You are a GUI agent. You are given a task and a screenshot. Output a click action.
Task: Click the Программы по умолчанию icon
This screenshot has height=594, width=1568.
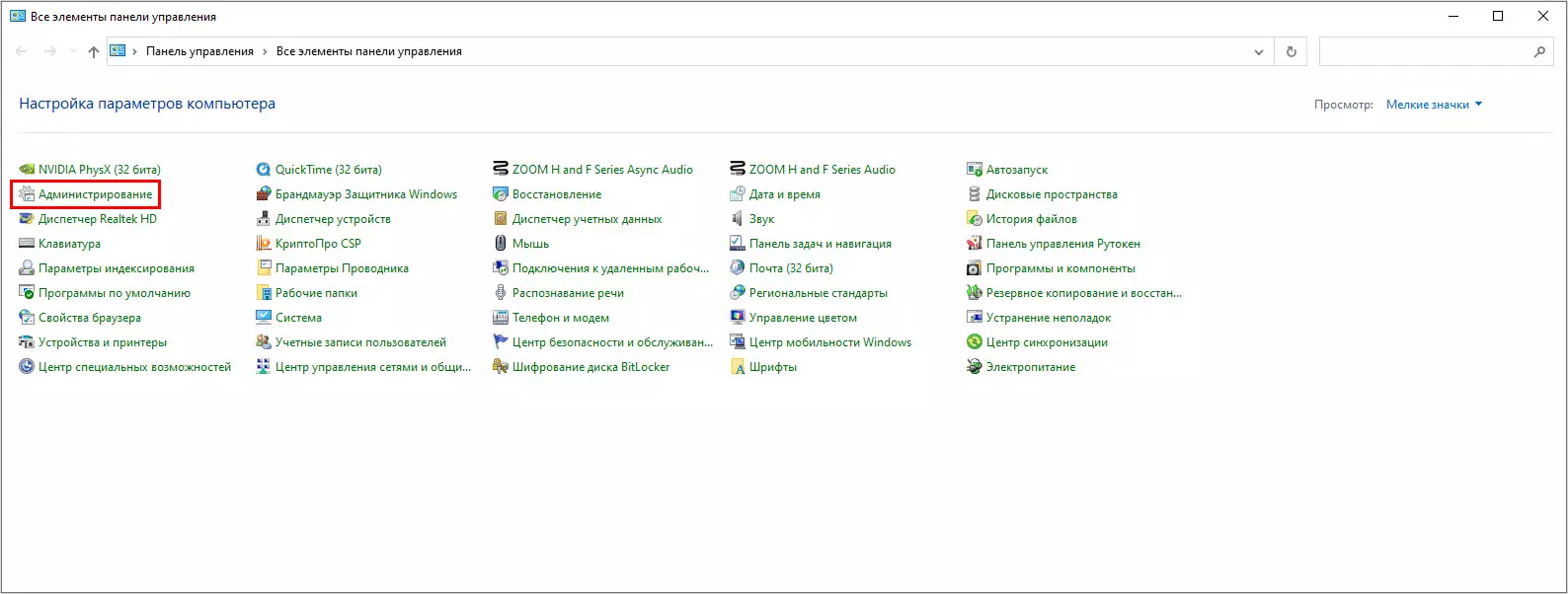click(x=27, y=293)
